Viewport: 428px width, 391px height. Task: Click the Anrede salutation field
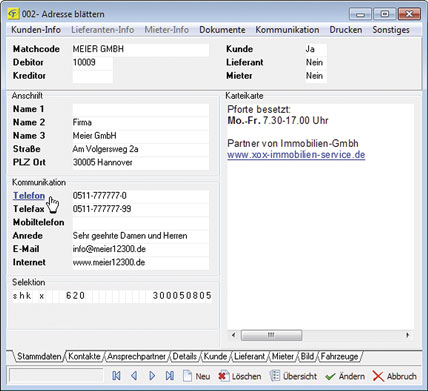(141, 236)
